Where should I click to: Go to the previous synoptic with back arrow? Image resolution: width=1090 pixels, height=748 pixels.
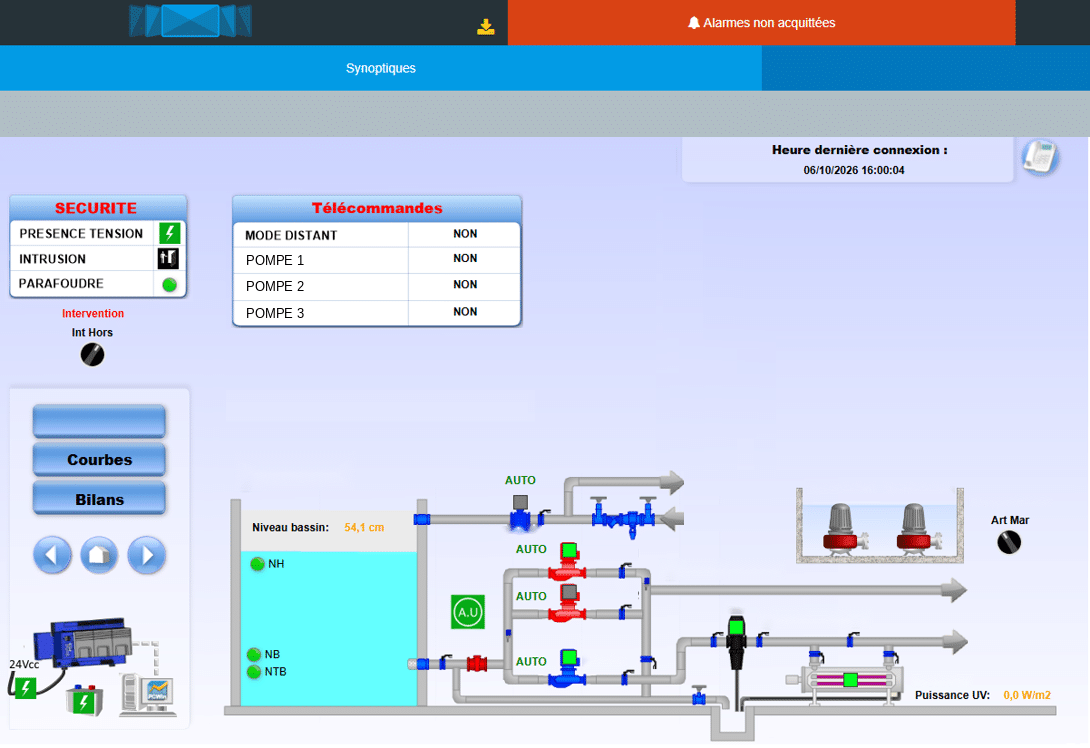(52, 555)
